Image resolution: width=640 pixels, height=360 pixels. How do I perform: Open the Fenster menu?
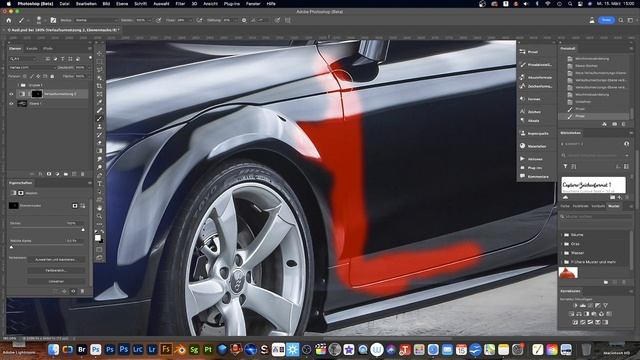point(253,4)
